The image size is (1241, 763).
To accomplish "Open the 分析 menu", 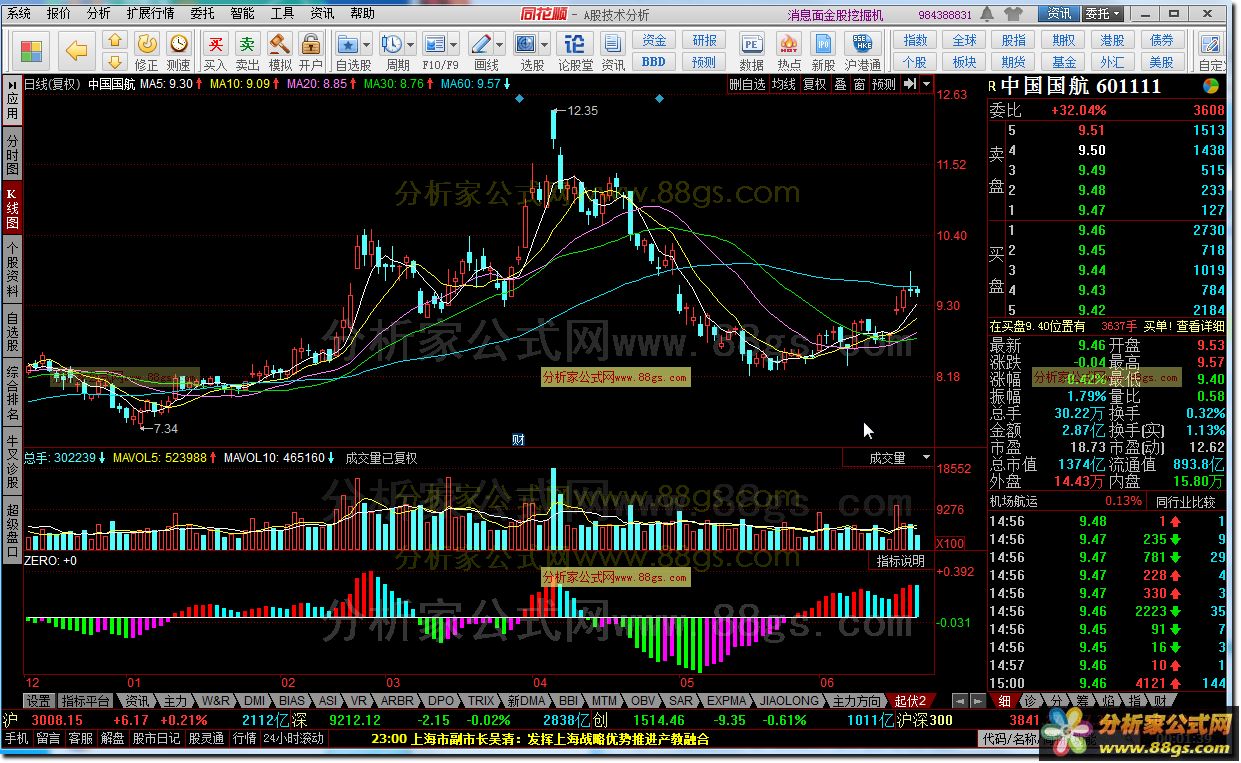I will coord(99,14).
